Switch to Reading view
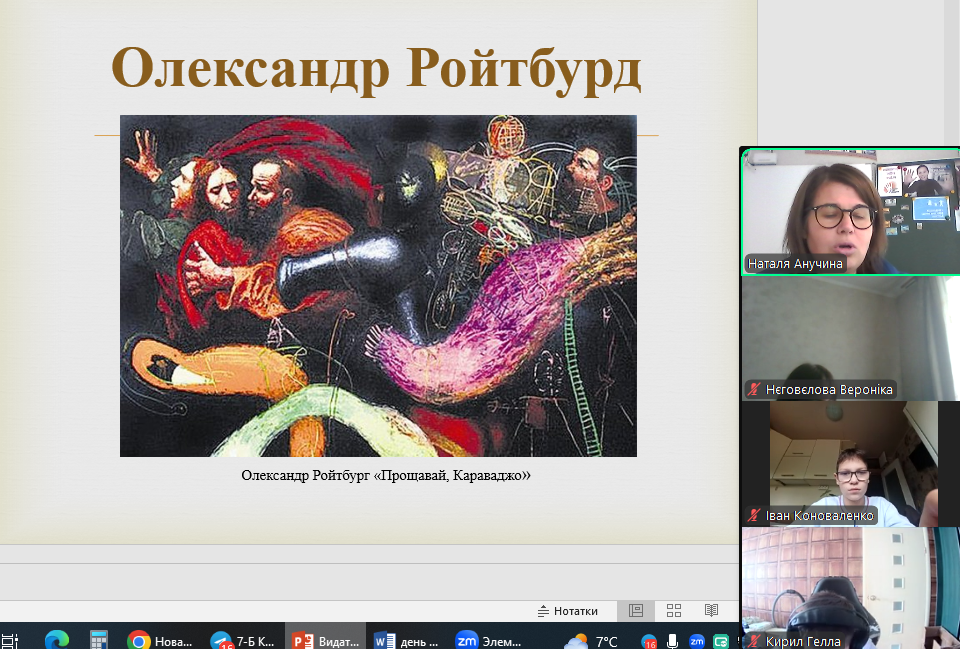This screenshot has height=649, width=960. 711,610
